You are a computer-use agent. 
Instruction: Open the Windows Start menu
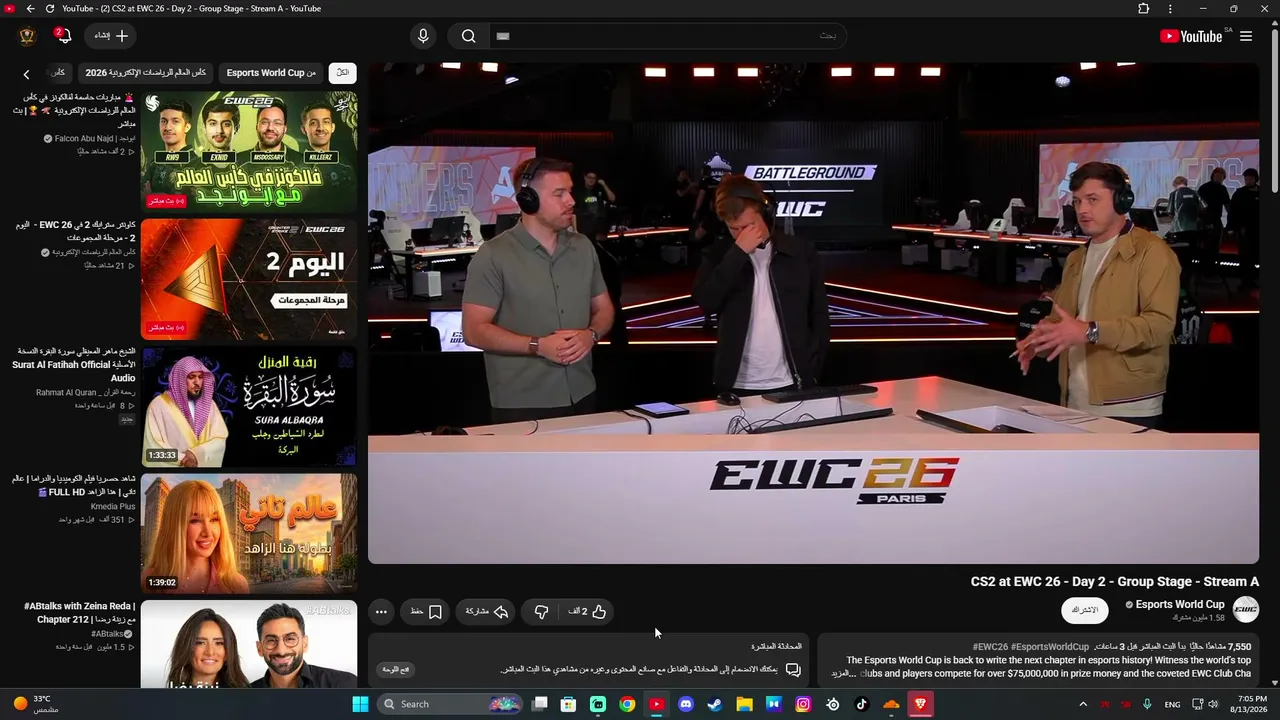tap(360, 704)
